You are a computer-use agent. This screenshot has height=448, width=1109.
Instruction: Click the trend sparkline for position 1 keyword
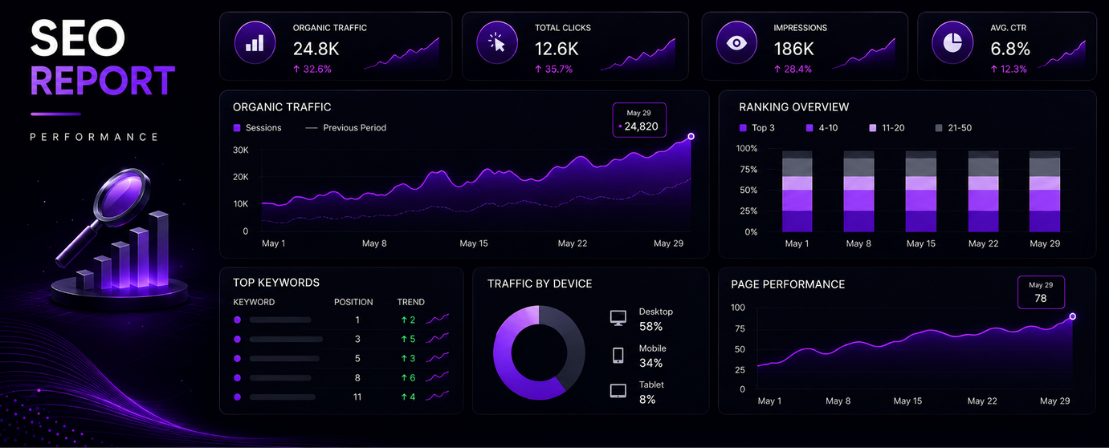point(437,319)
